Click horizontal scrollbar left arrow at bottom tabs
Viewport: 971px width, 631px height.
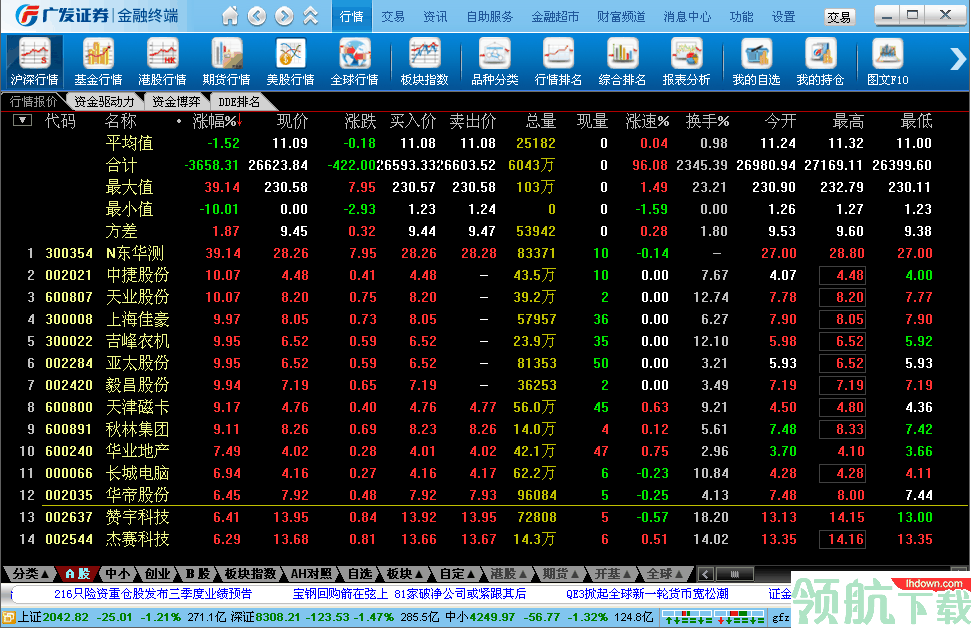705,574
